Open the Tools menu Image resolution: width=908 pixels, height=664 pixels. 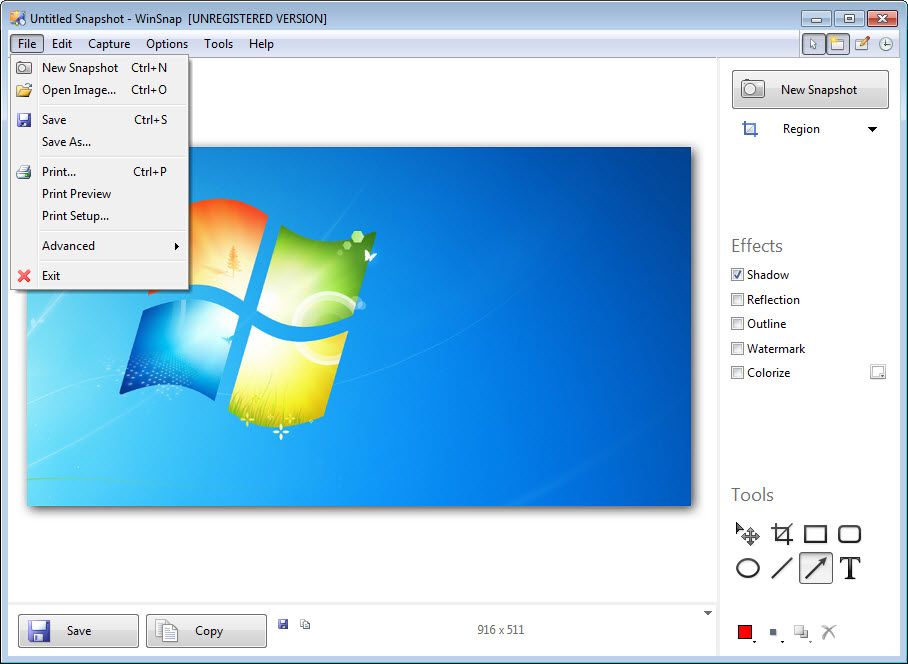pos(218,44)
